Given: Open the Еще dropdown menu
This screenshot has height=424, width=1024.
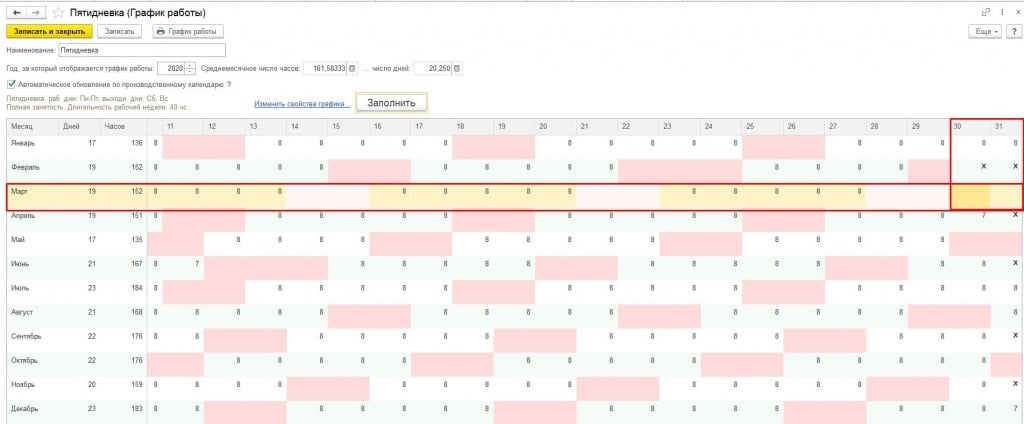Looking at the screenshot, I should (x=983, y=31).
